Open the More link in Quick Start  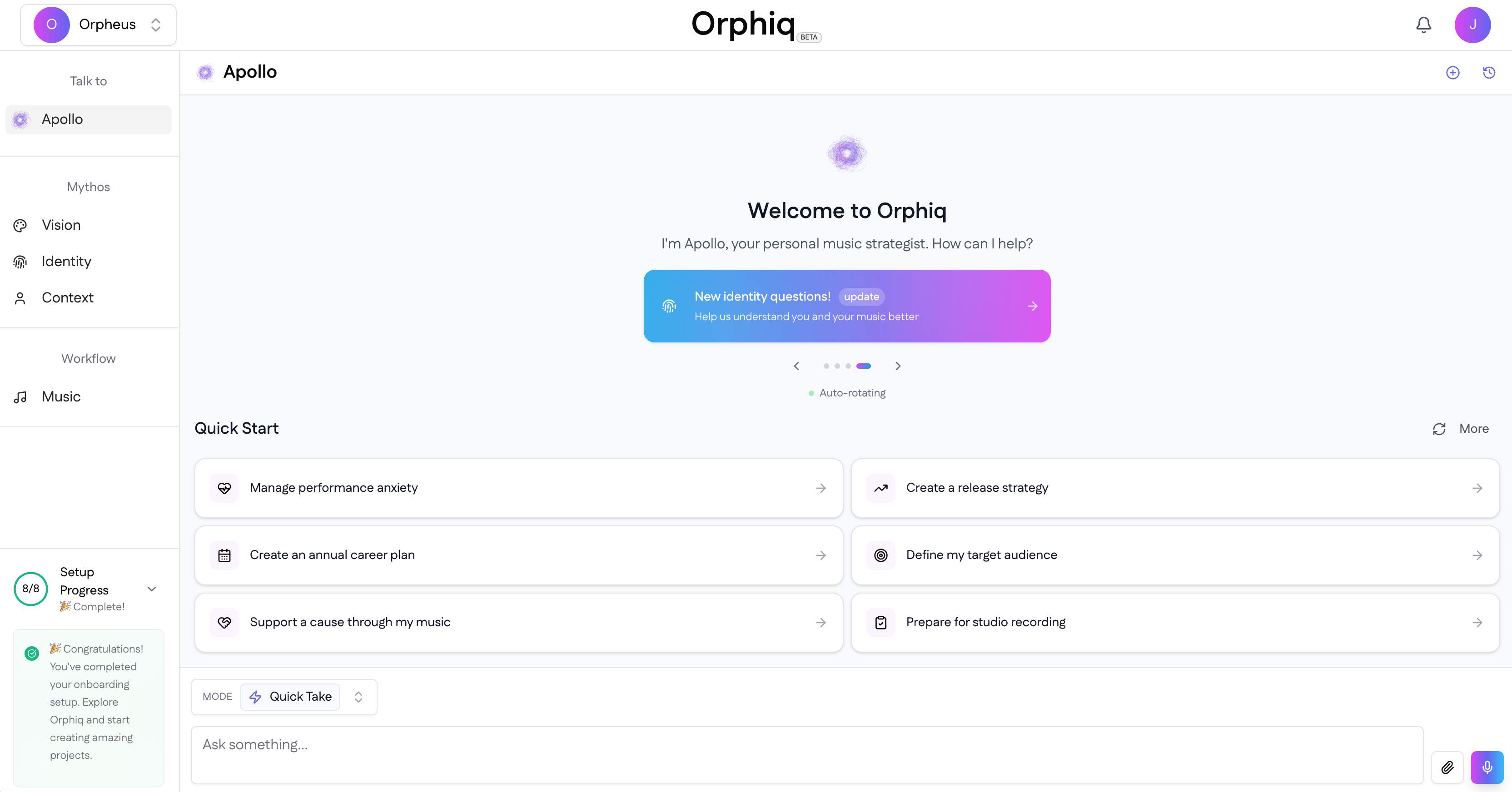tap(1473, 429)
